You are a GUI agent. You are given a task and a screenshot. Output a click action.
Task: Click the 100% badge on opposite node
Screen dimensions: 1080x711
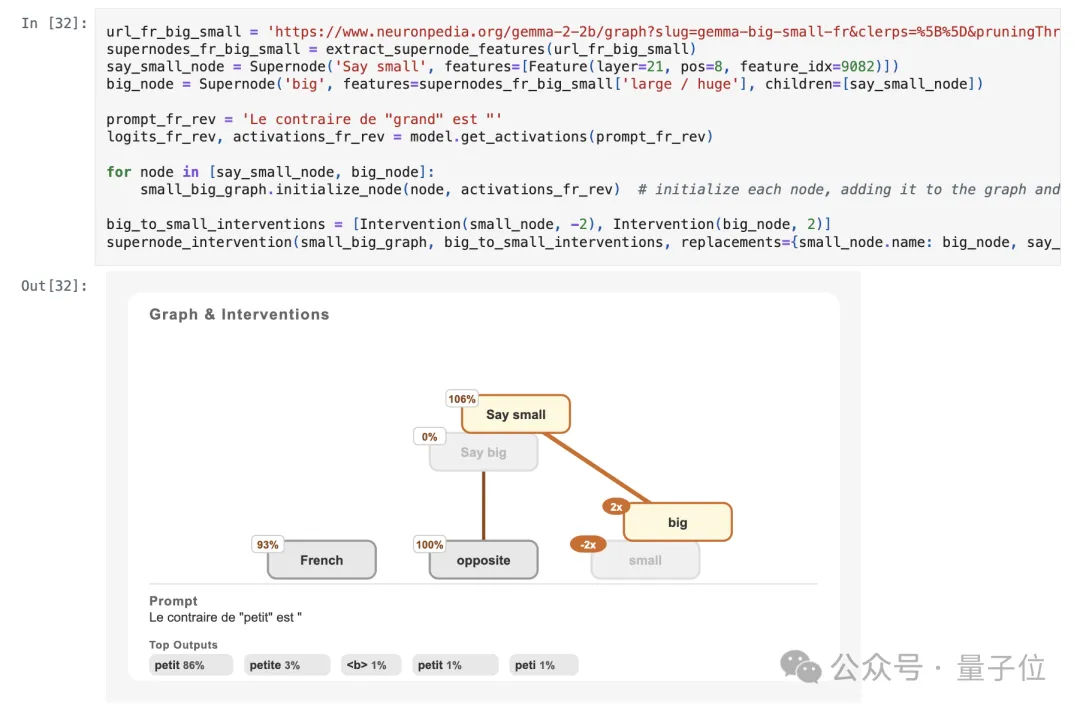(x=430, y=545)
